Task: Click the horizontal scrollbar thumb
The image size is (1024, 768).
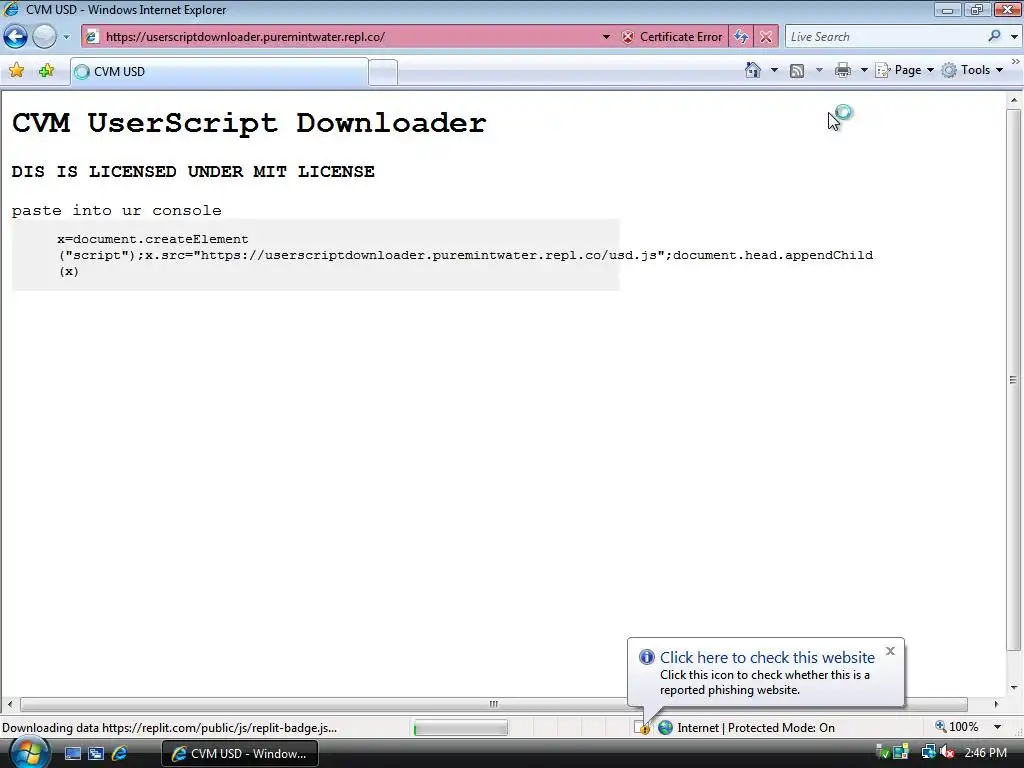Action: [x=494, y=704]
